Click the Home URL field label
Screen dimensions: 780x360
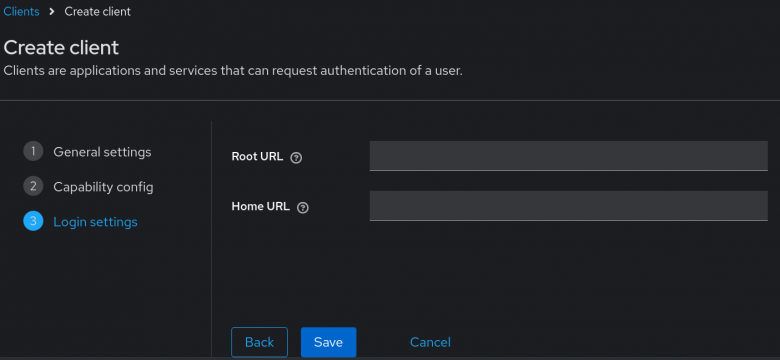(261, 206)
